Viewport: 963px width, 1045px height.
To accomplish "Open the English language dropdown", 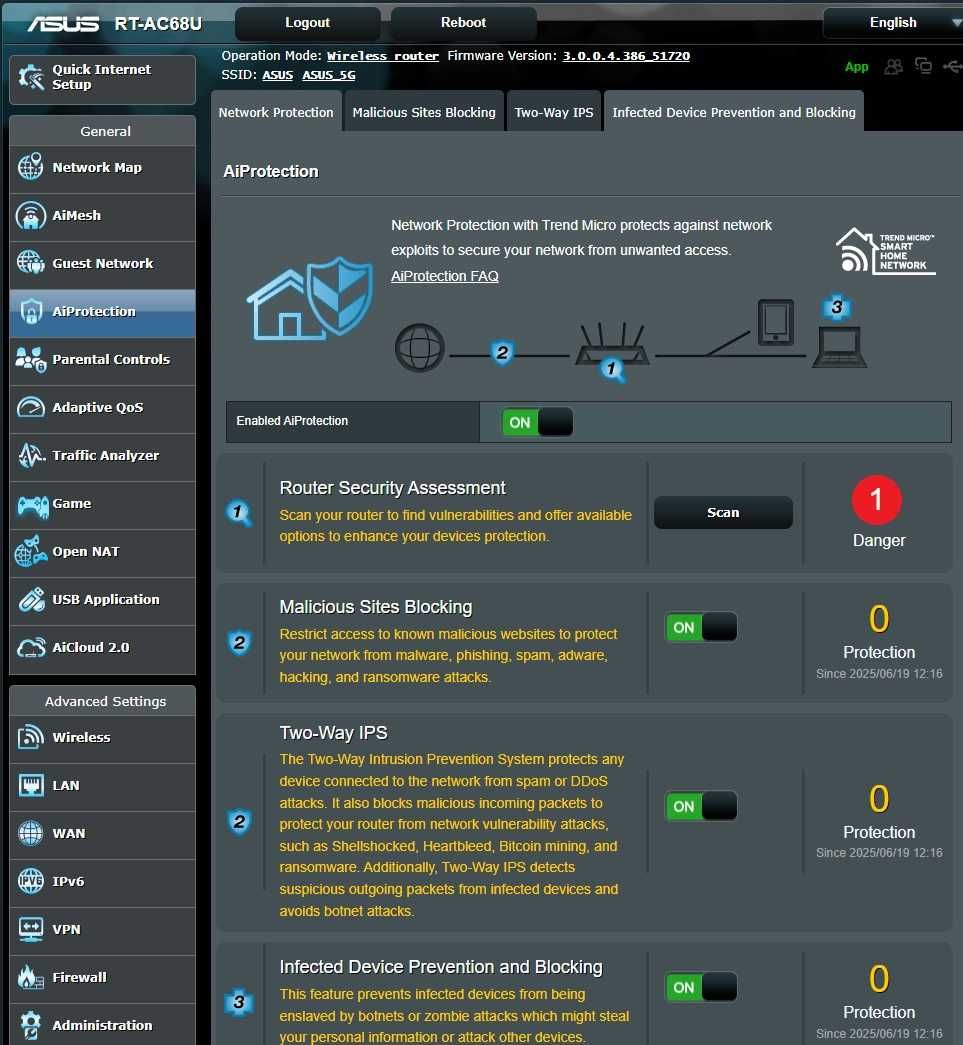I will click(x=893, y=23).
